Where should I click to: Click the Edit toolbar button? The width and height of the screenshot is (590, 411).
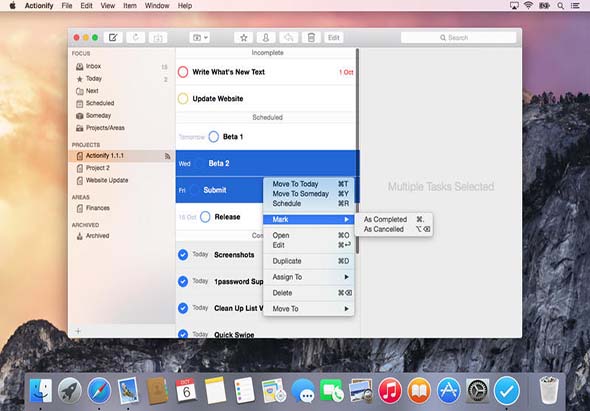334,38
